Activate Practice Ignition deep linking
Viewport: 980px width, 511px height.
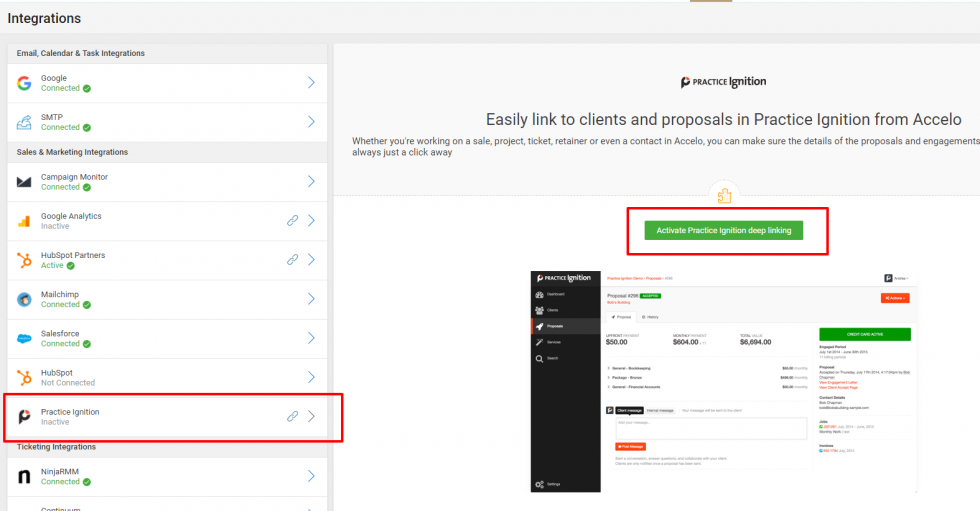point(724,231)
